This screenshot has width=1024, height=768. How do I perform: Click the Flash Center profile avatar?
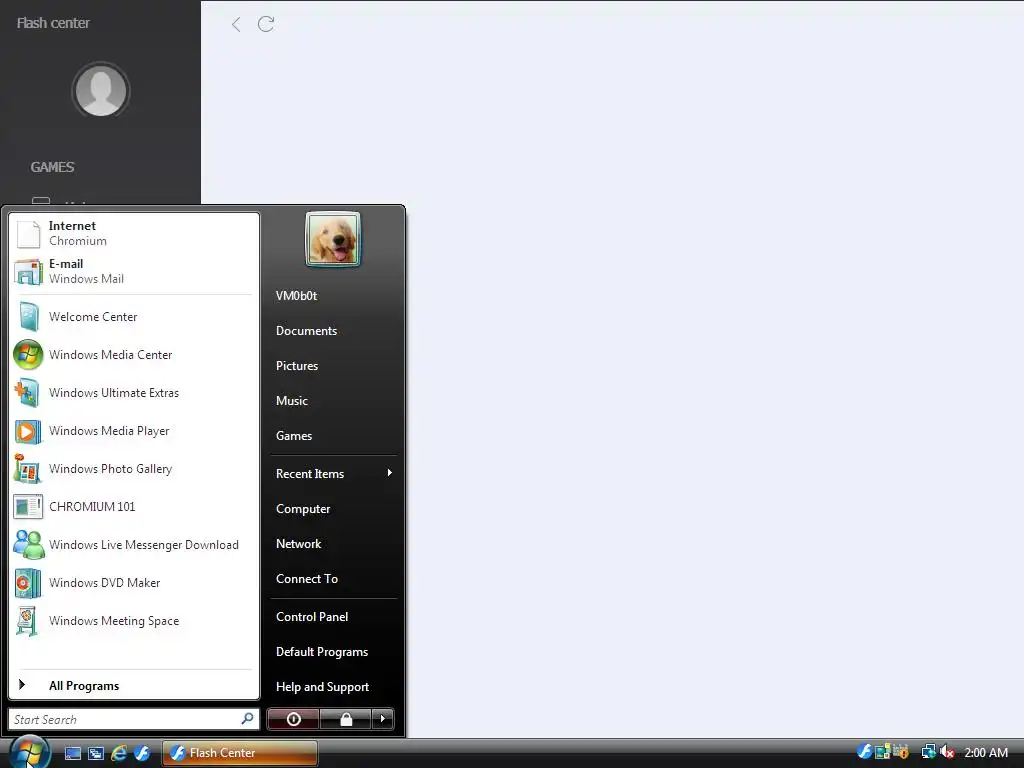pos(101,91)
